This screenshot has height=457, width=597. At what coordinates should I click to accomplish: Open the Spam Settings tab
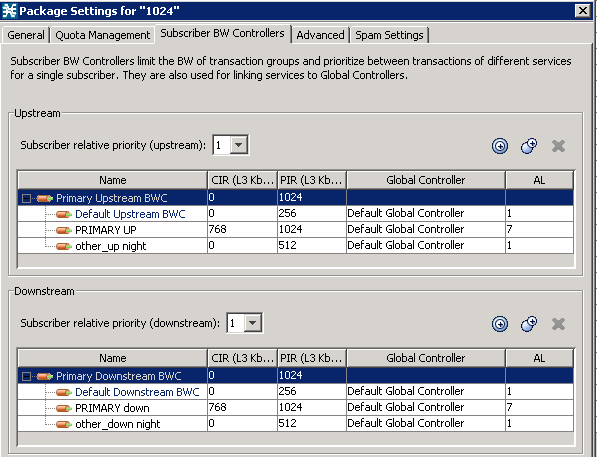pyautogui.click(x=389, y=35)
